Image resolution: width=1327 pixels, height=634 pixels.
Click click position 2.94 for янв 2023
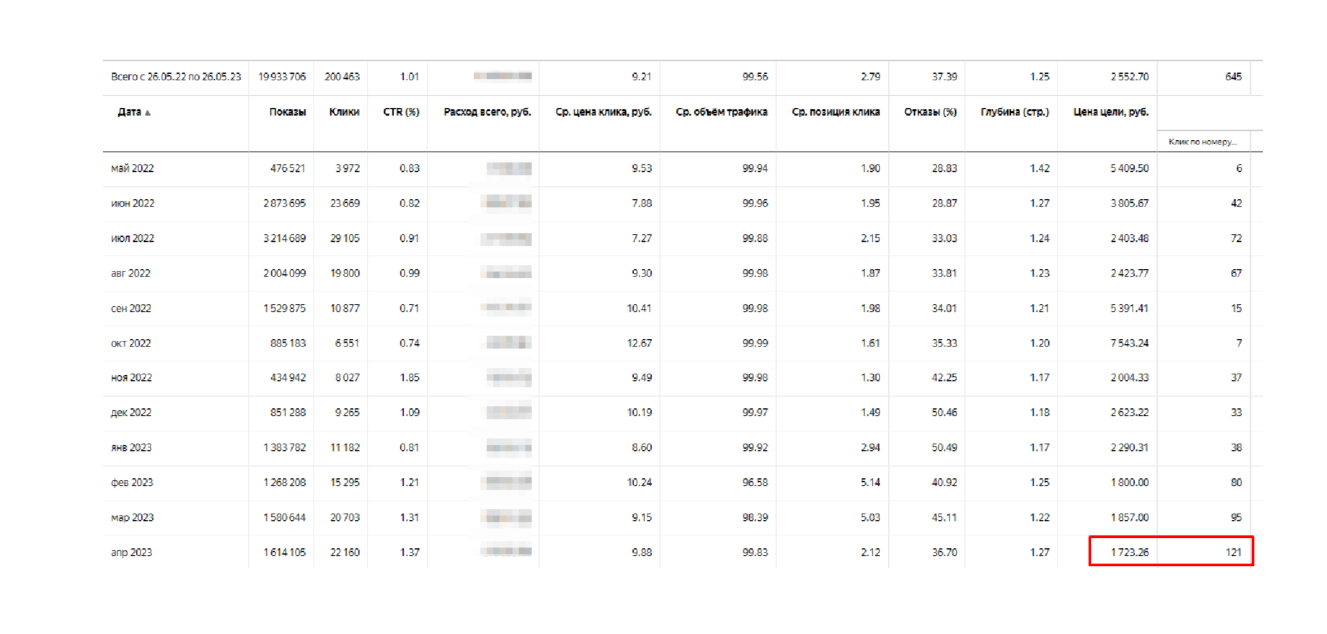(x=871, y=448)
